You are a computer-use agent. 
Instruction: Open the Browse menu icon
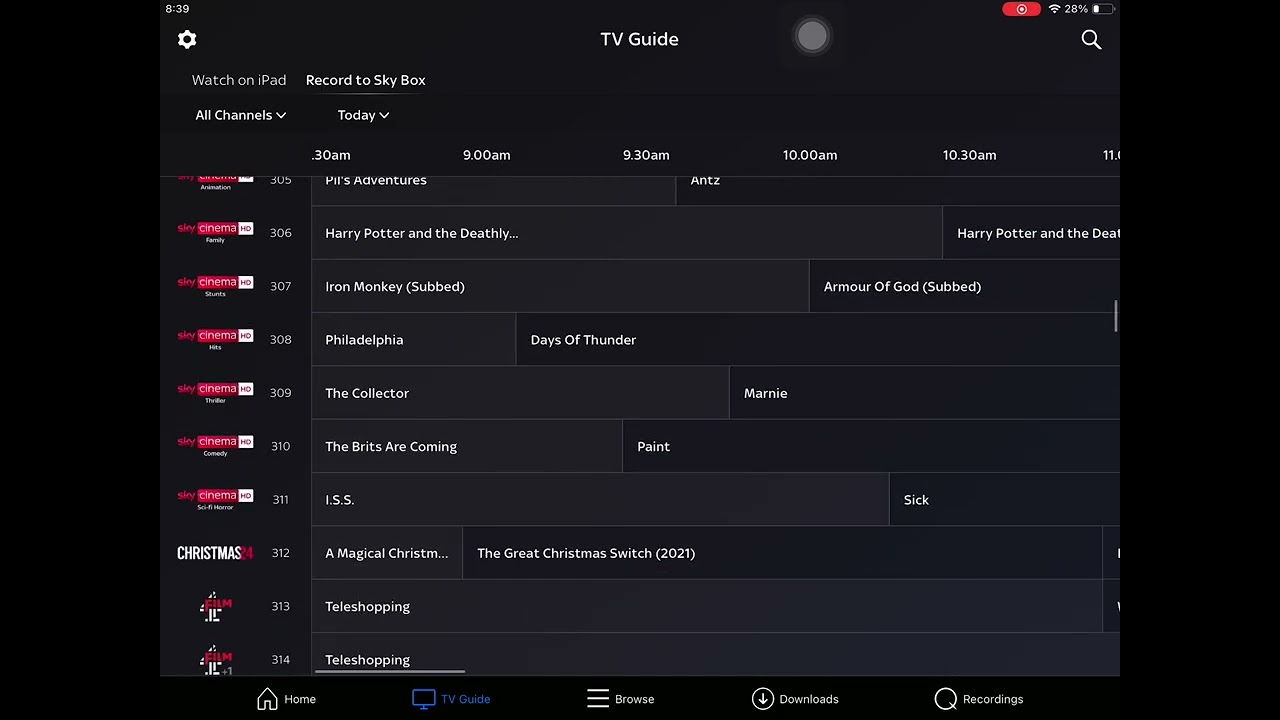(598, 698)
